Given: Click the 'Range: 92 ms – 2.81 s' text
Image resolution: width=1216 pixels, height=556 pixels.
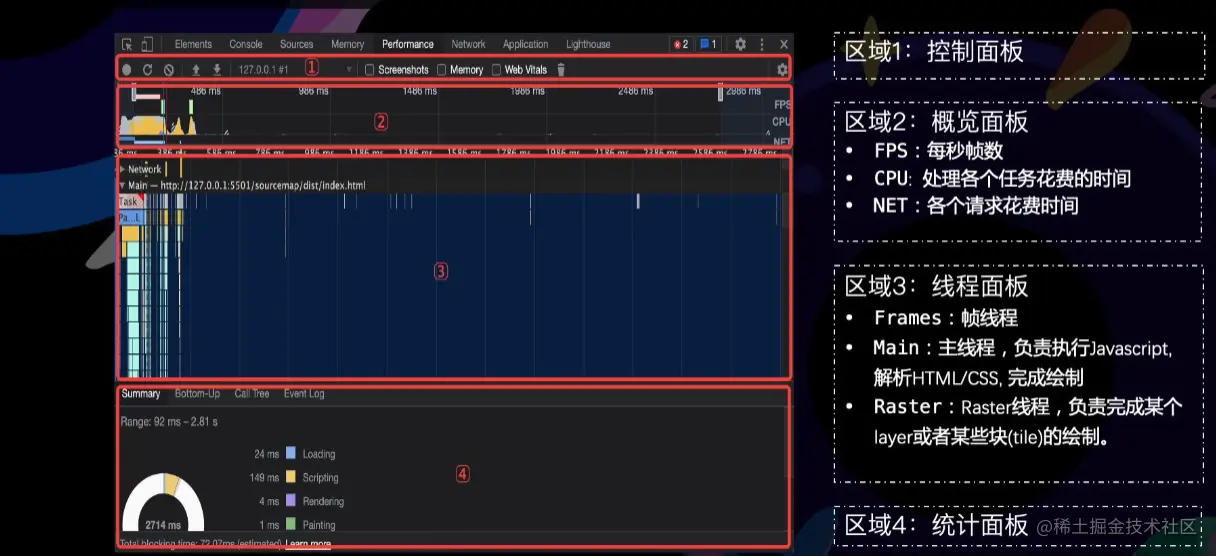Looking at the screenshot, I should click(169, 422).
